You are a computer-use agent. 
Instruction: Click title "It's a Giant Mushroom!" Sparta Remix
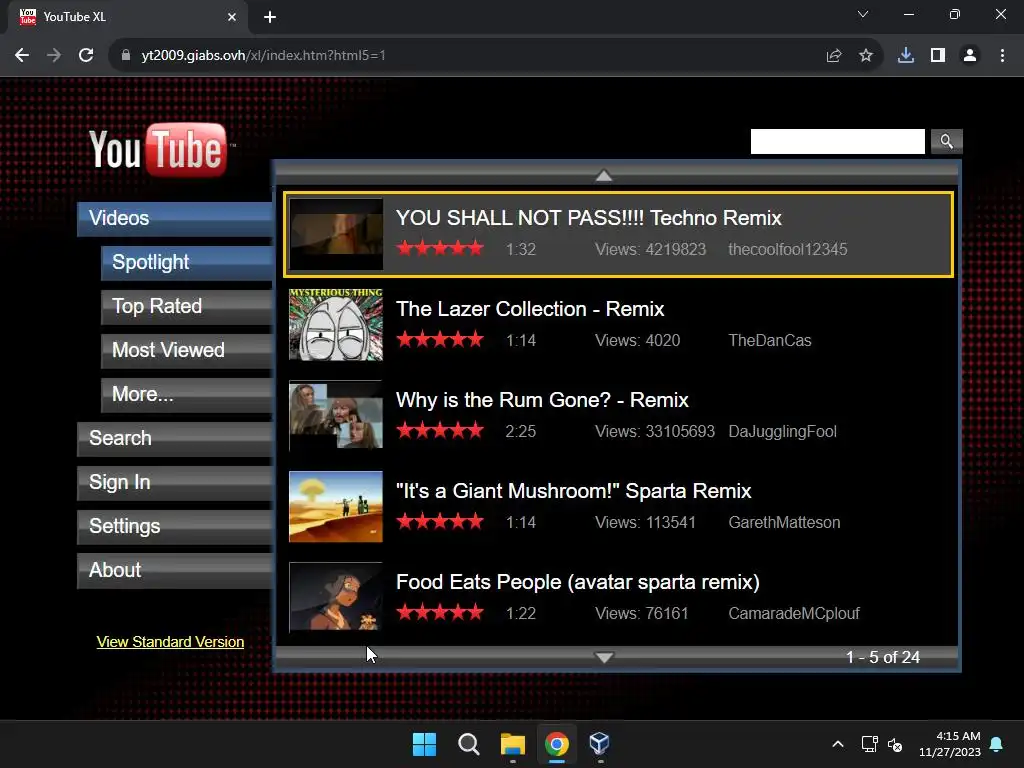click(x=573, y=491)
